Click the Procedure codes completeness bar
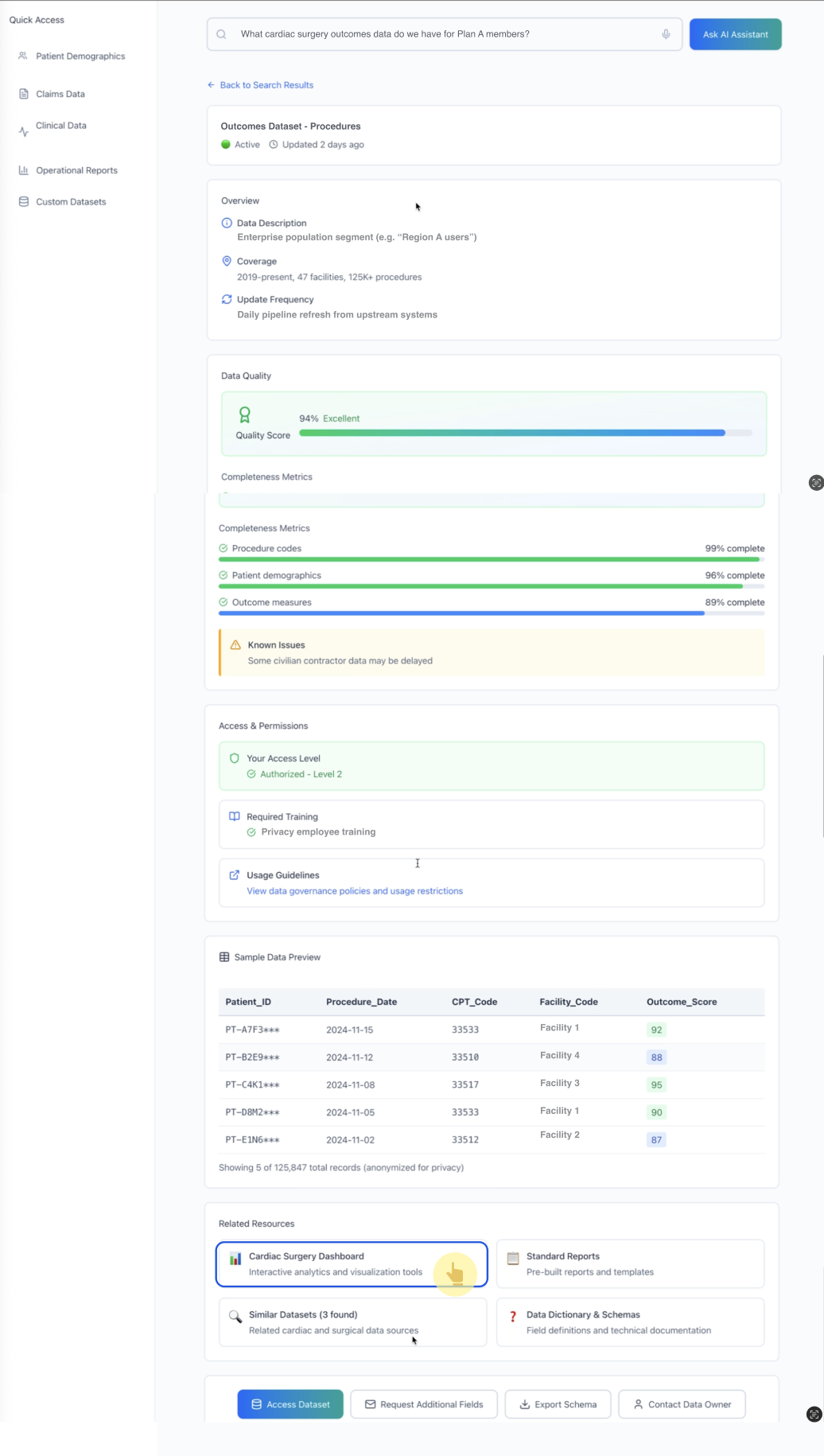Screen dimensions: 824x1456 (x=492, y=559)
